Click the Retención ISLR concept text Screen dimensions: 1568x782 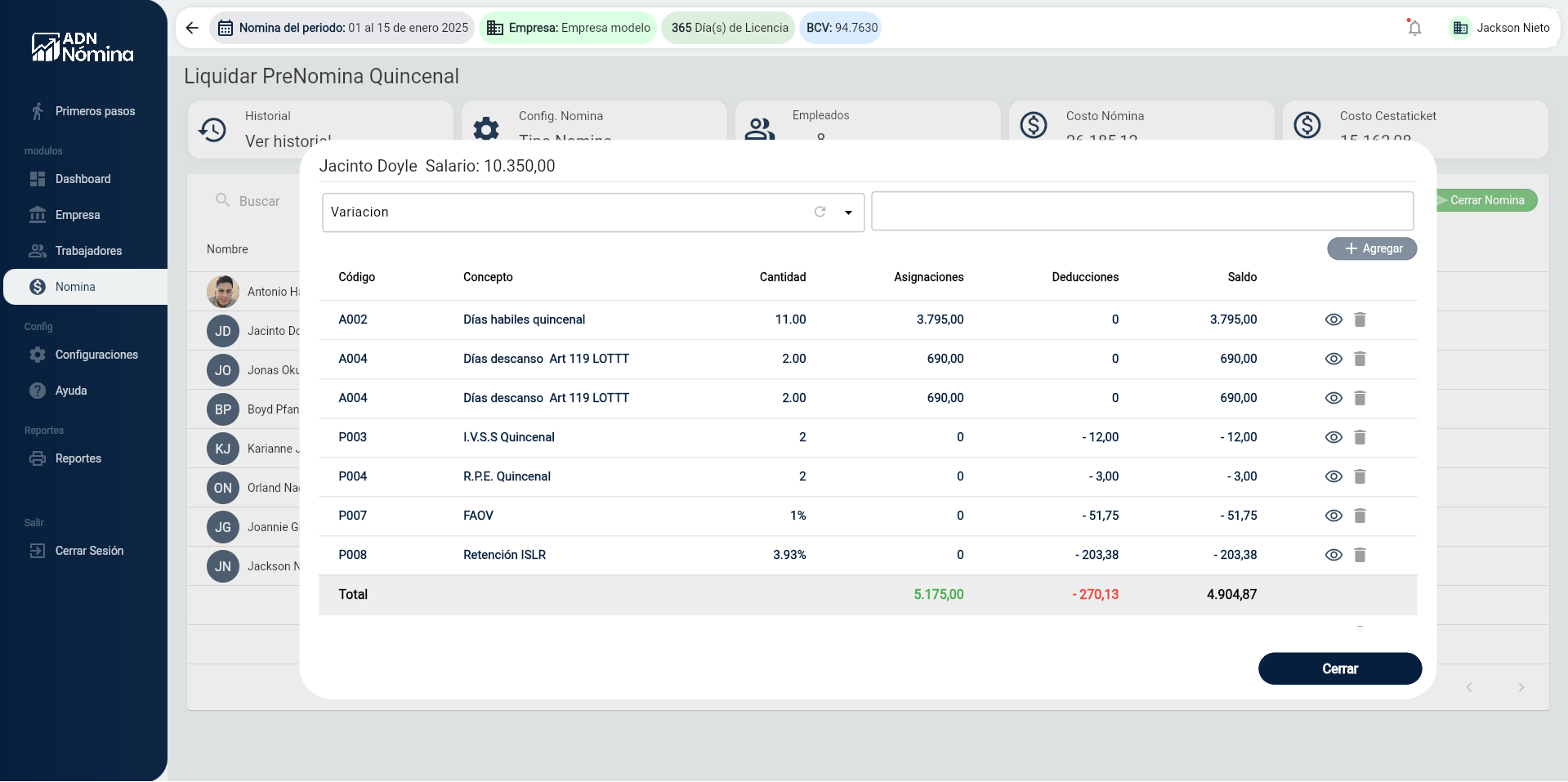[504, 555]
